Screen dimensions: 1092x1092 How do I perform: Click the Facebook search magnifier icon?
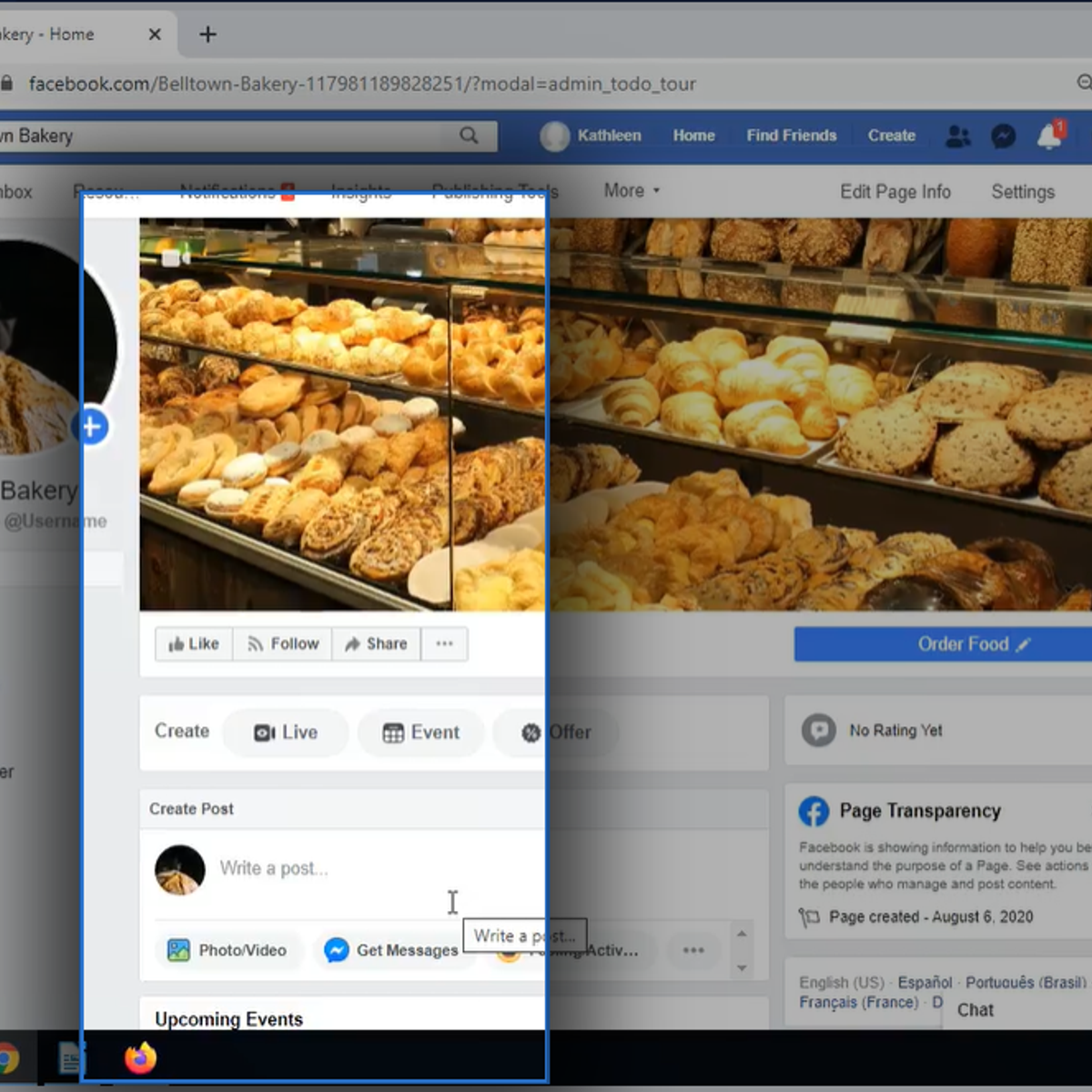pyautogui.click(x=469, y=136)
